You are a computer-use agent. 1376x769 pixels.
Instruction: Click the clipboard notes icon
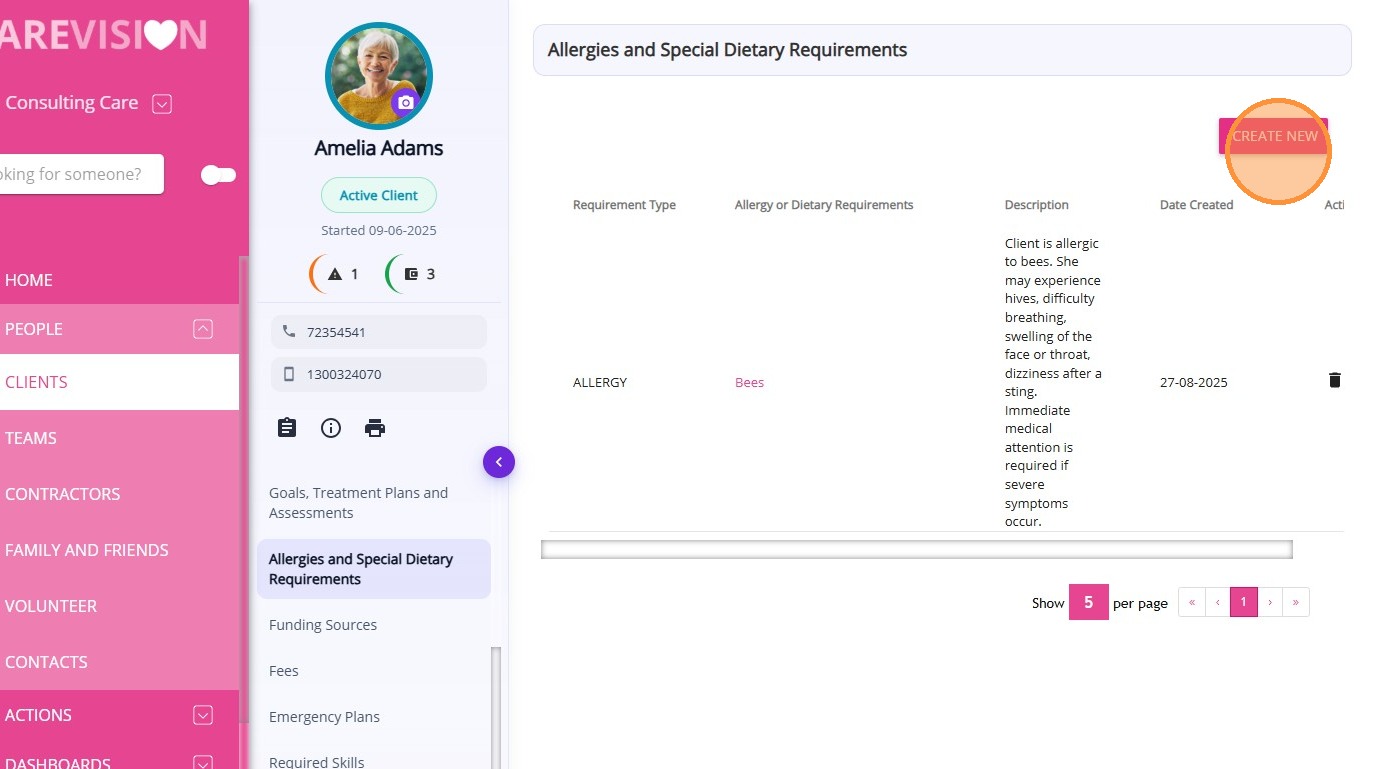(x=287, y=428)
